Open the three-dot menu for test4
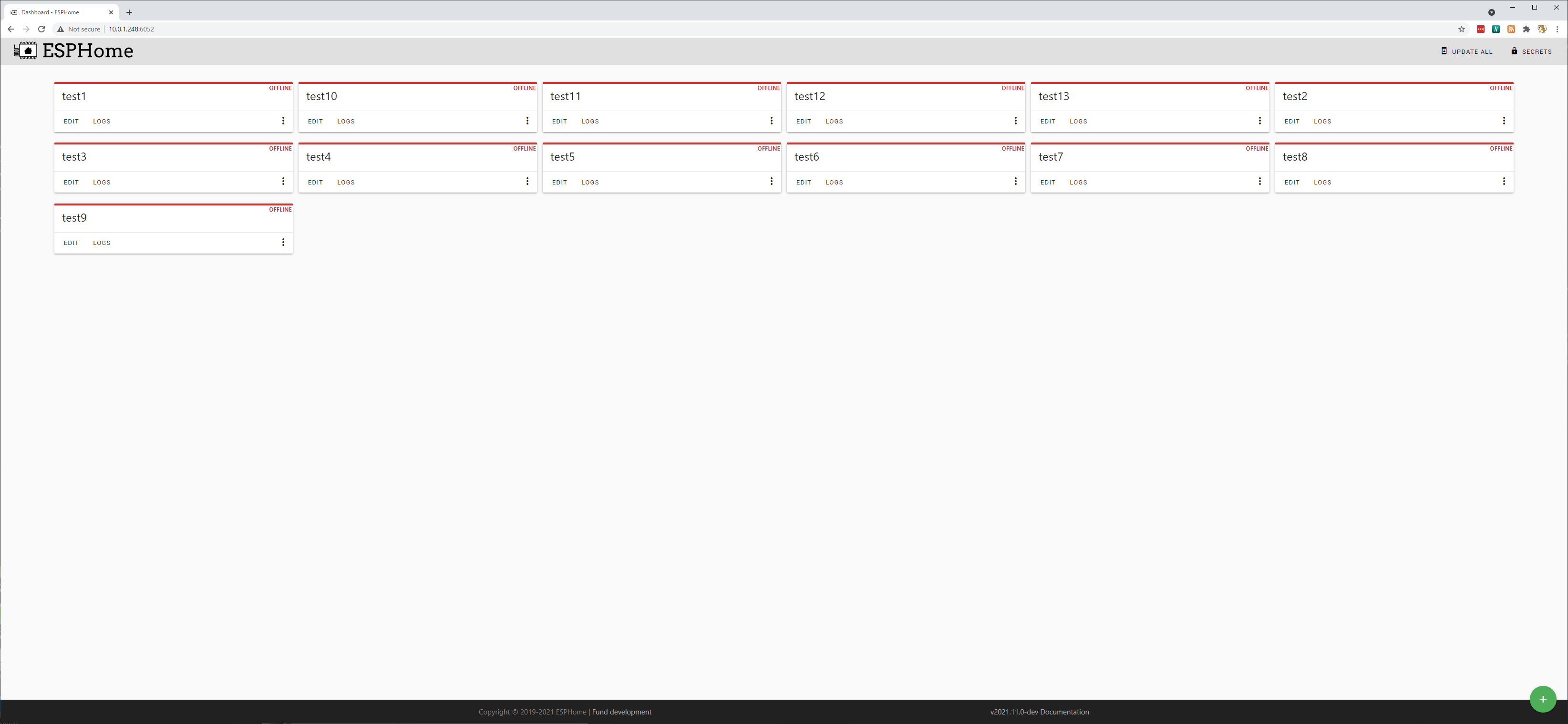Viewport: 1568px width, 724px height. point(527,181)
